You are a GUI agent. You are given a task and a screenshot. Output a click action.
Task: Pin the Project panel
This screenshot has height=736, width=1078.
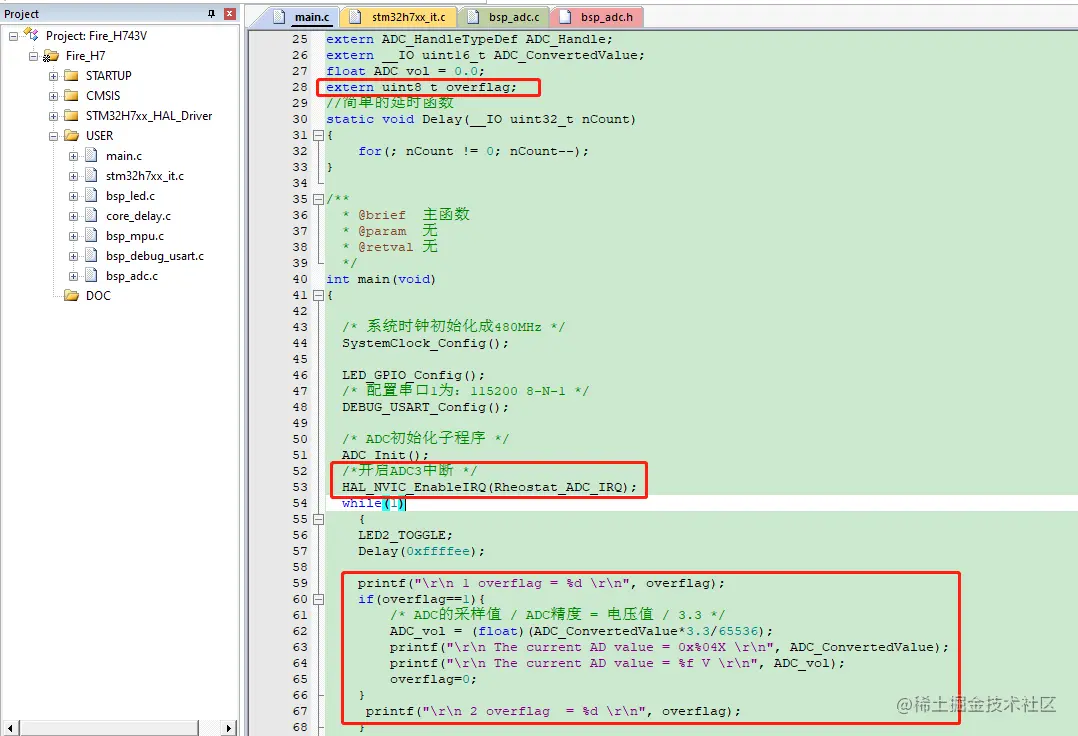pos(212,14)
